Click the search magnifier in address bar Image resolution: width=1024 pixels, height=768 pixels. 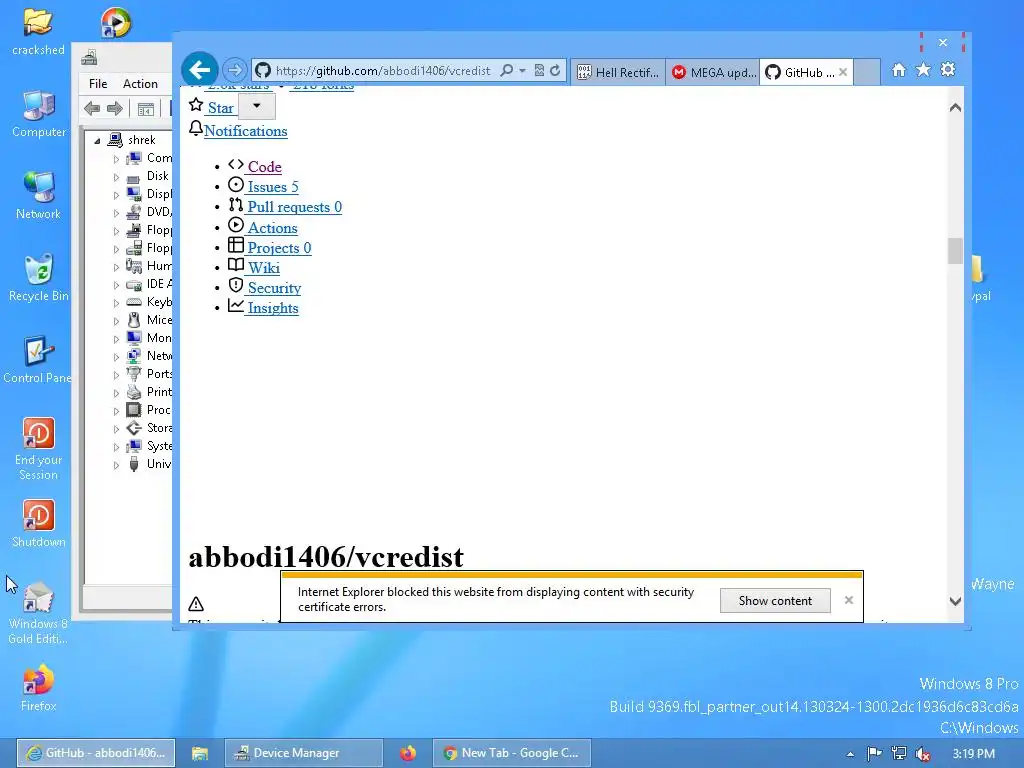coord(506,71)
